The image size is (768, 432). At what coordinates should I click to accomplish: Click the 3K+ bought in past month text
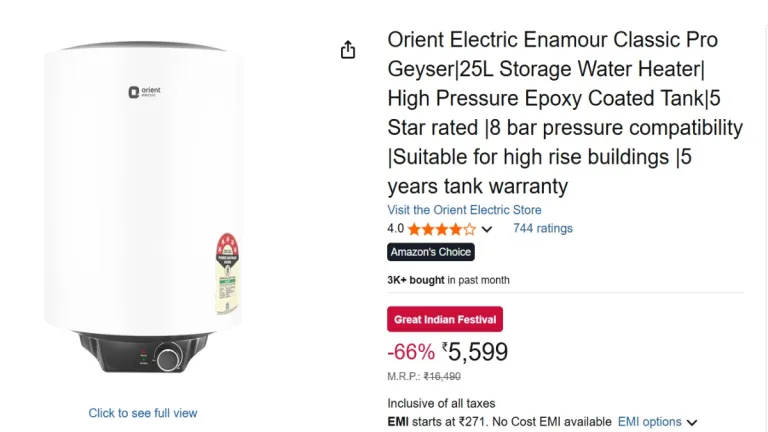tap(448, 280)
